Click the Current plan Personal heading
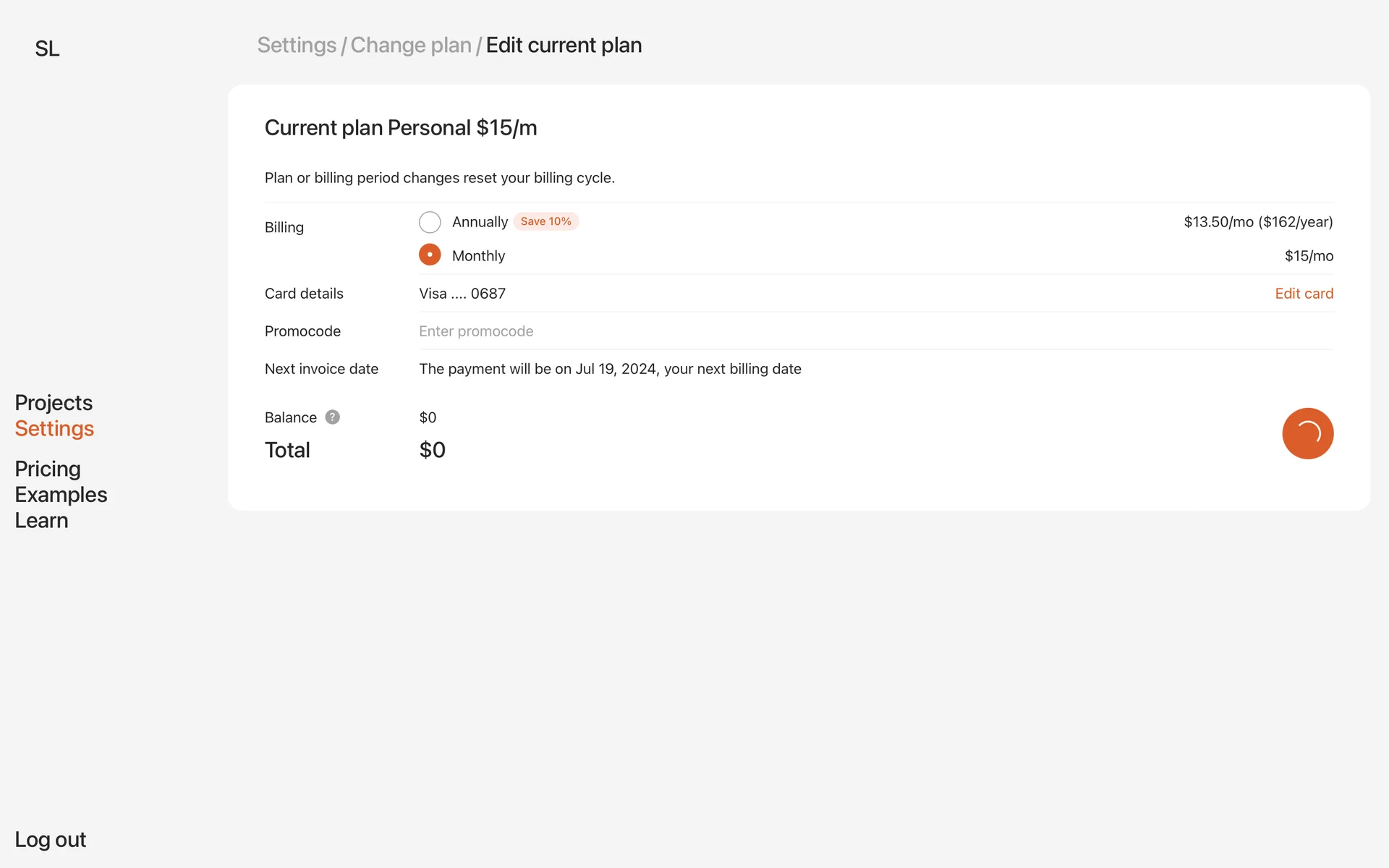This screenshot has width=1389, height=868. 400,128
